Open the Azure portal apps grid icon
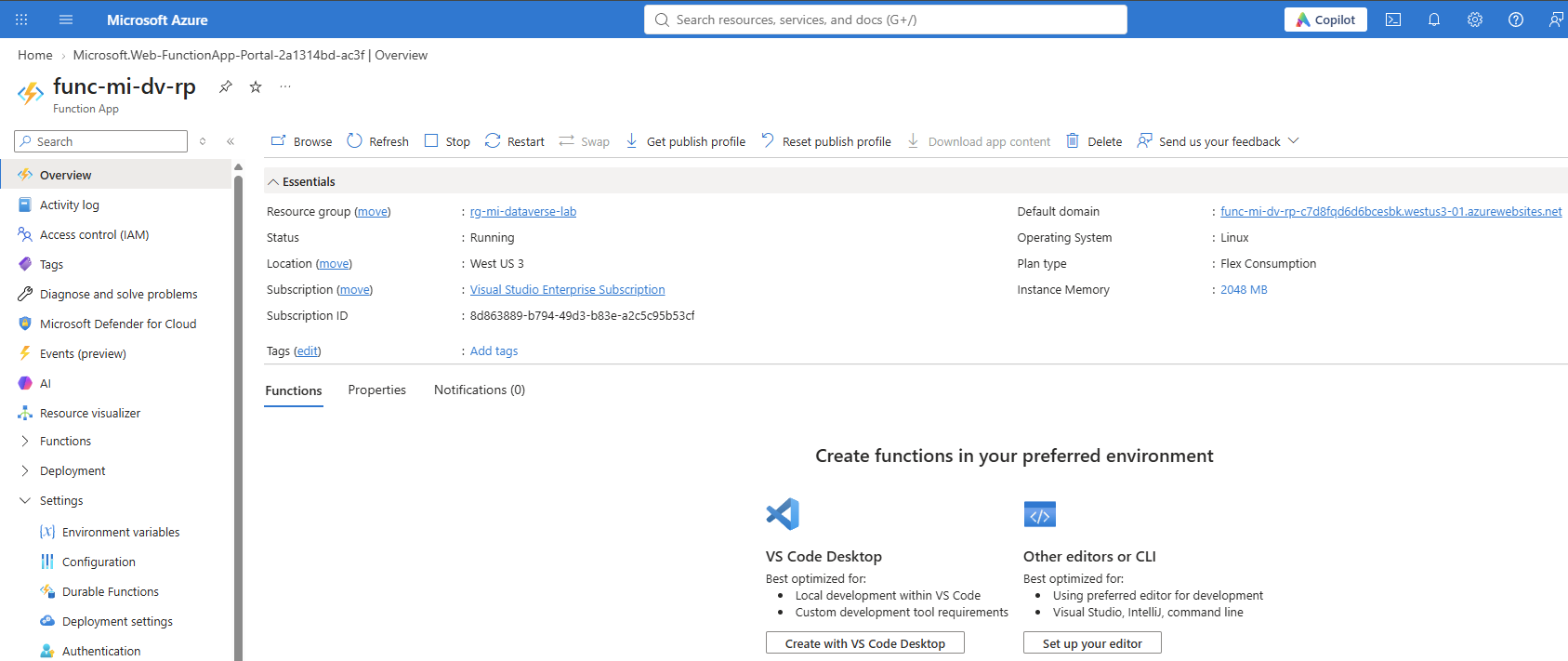This screenshot has width=1568, height=661. point(21,20)
